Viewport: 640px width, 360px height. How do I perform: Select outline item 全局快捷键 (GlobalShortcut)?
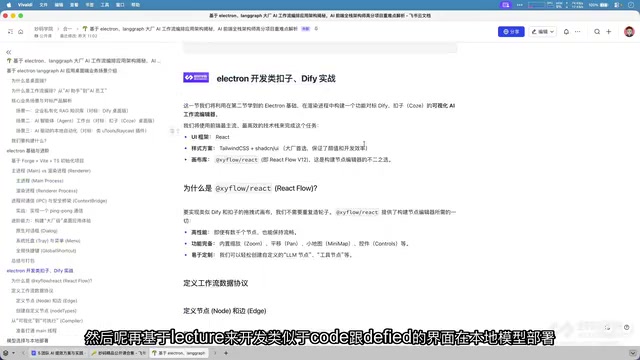[46, 251]
